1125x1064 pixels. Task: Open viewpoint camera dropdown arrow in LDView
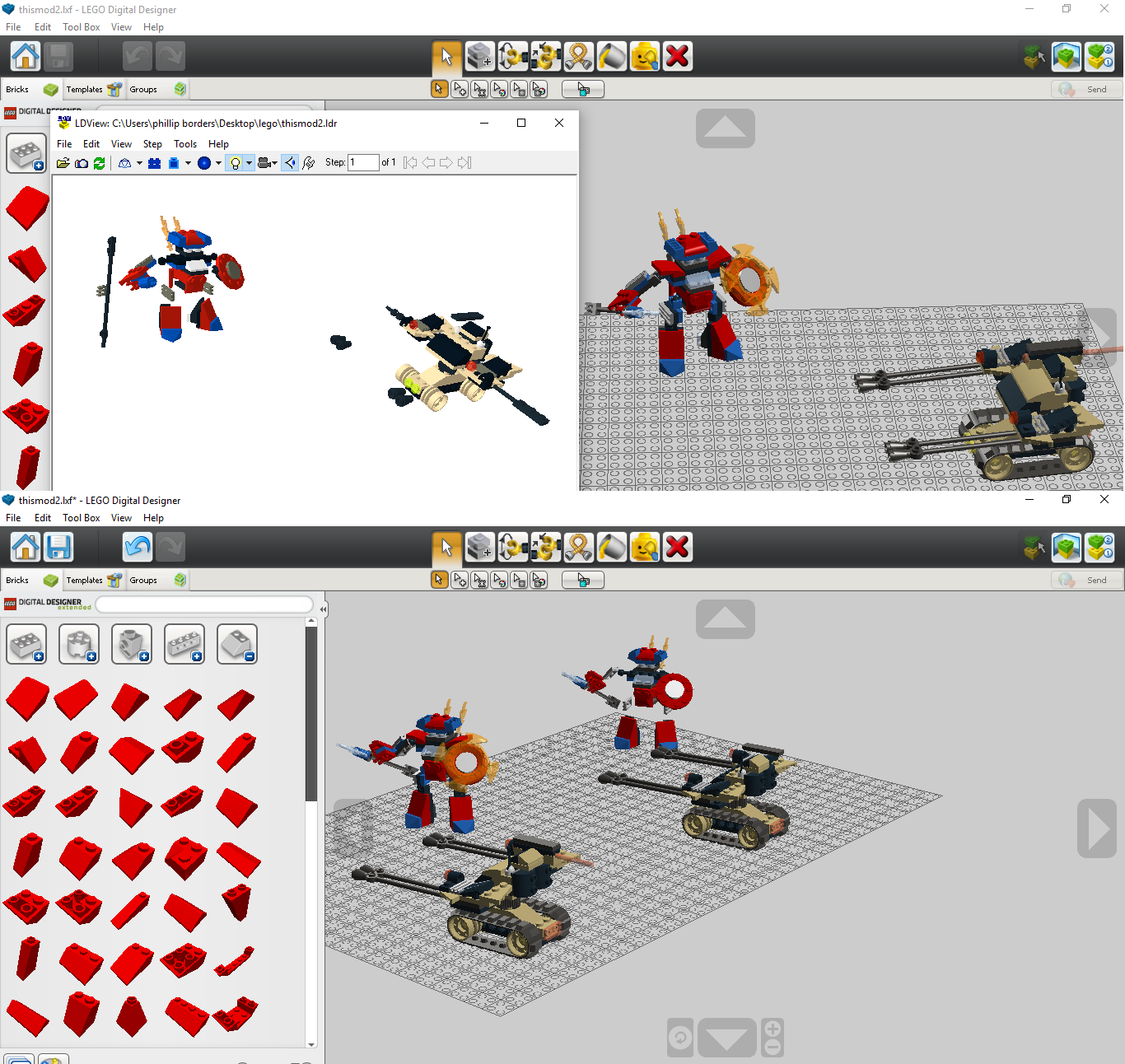[274, 163]
